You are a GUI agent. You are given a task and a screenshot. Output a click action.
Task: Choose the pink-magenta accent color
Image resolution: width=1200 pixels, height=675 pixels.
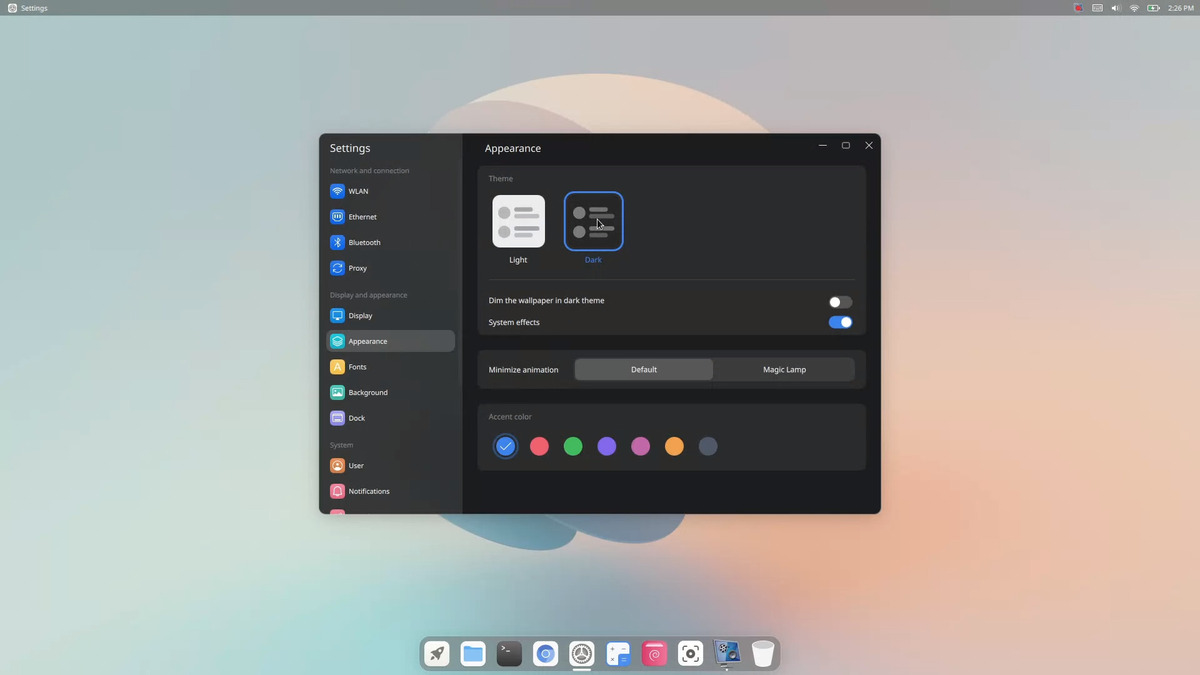(x=641, y=447)
